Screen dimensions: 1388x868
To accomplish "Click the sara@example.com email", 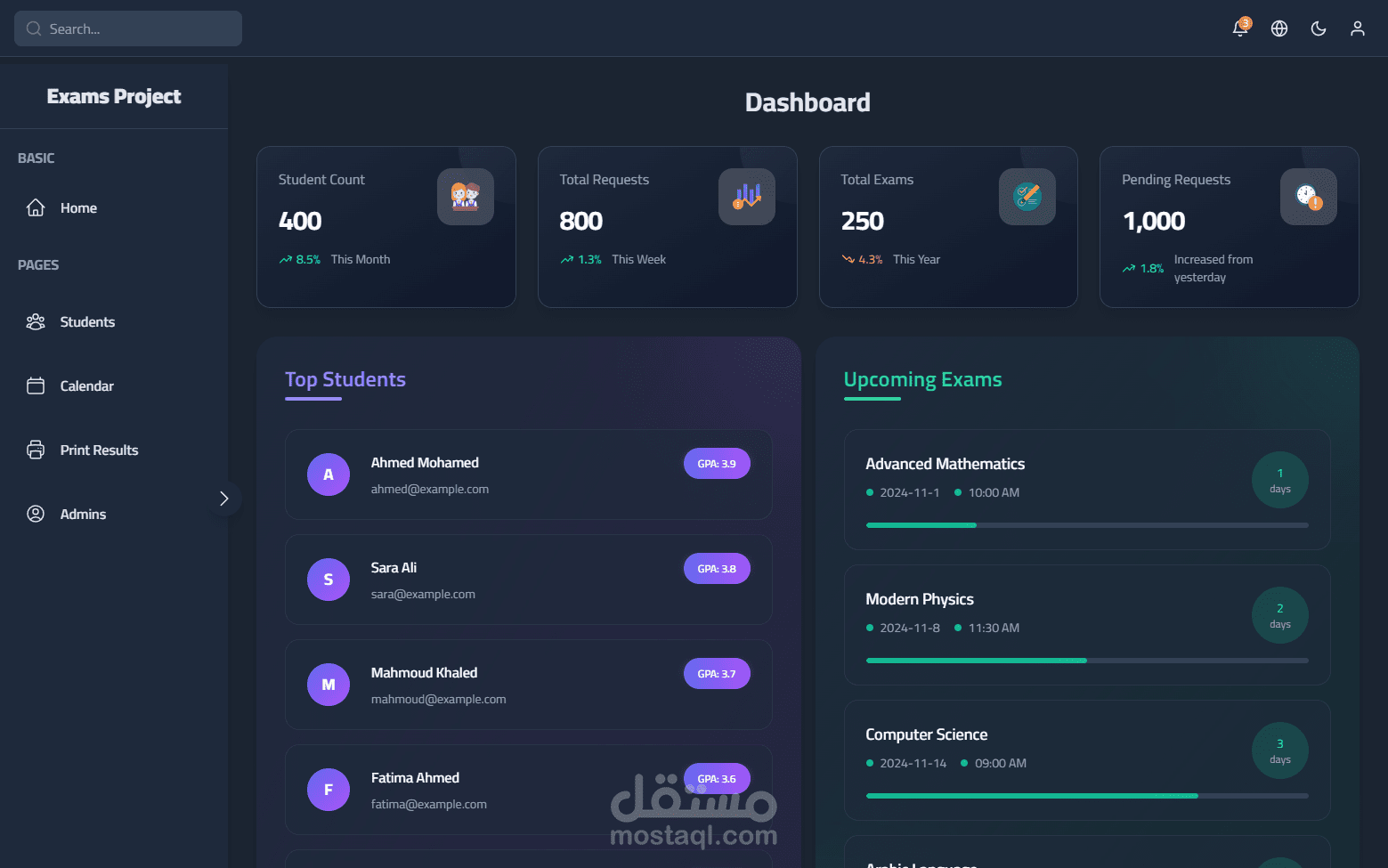I will (423, 594).
